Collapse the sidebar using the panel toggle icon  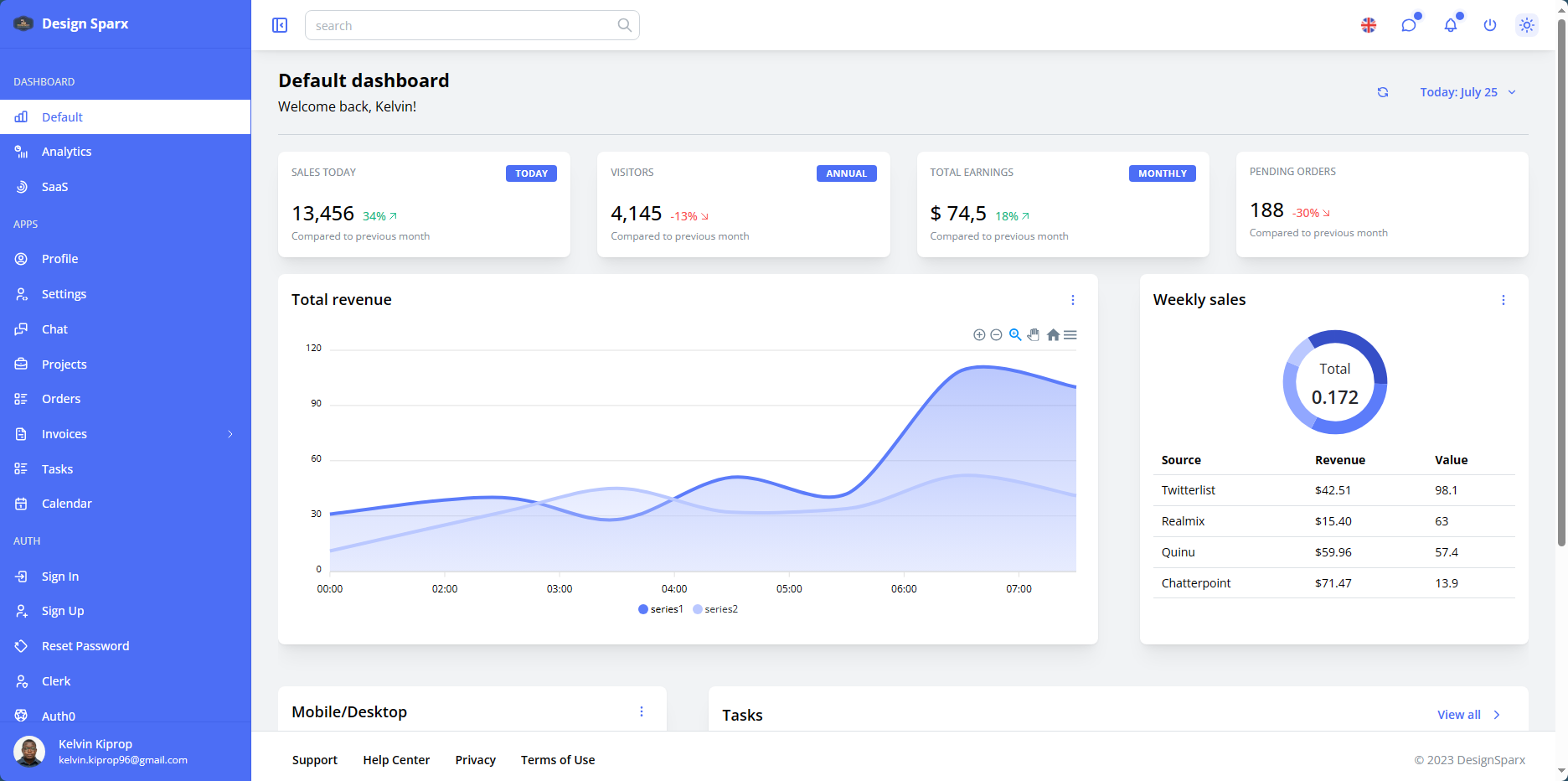[x=280, y=25]
